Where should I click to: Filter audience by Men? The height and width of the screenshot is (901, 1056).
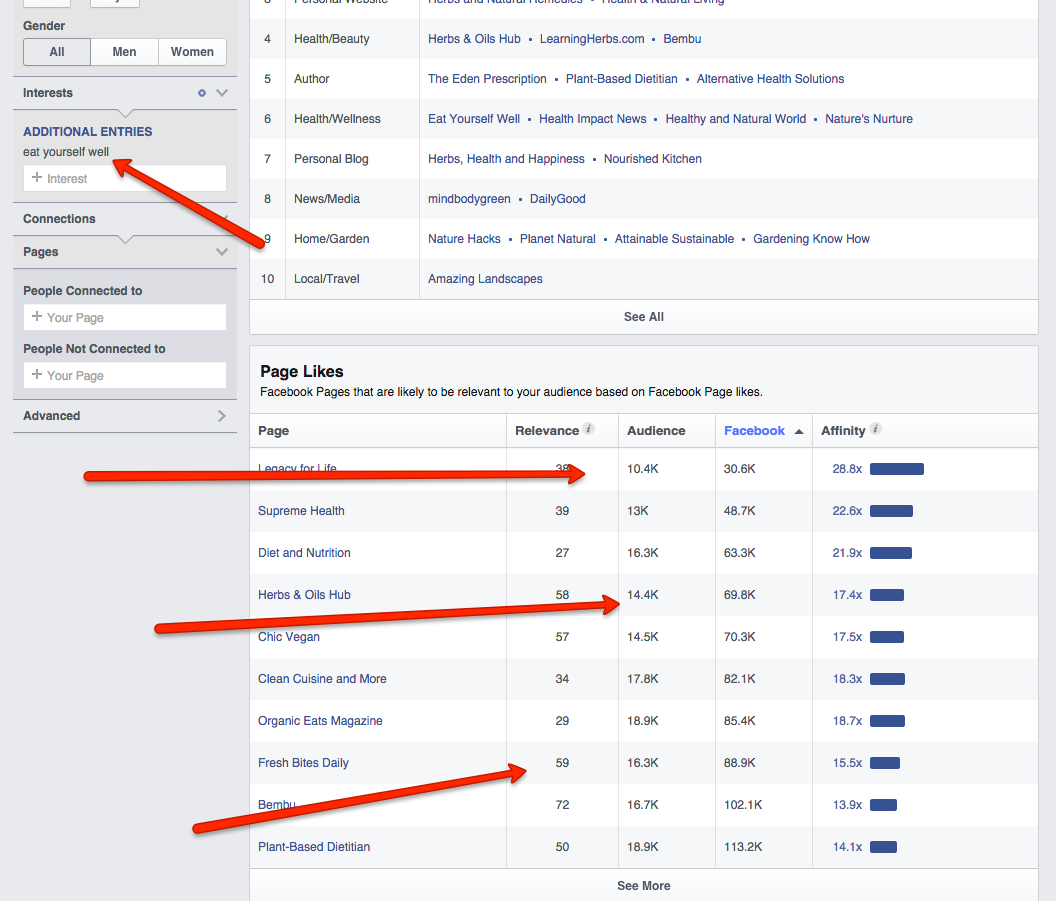[125, 52]
